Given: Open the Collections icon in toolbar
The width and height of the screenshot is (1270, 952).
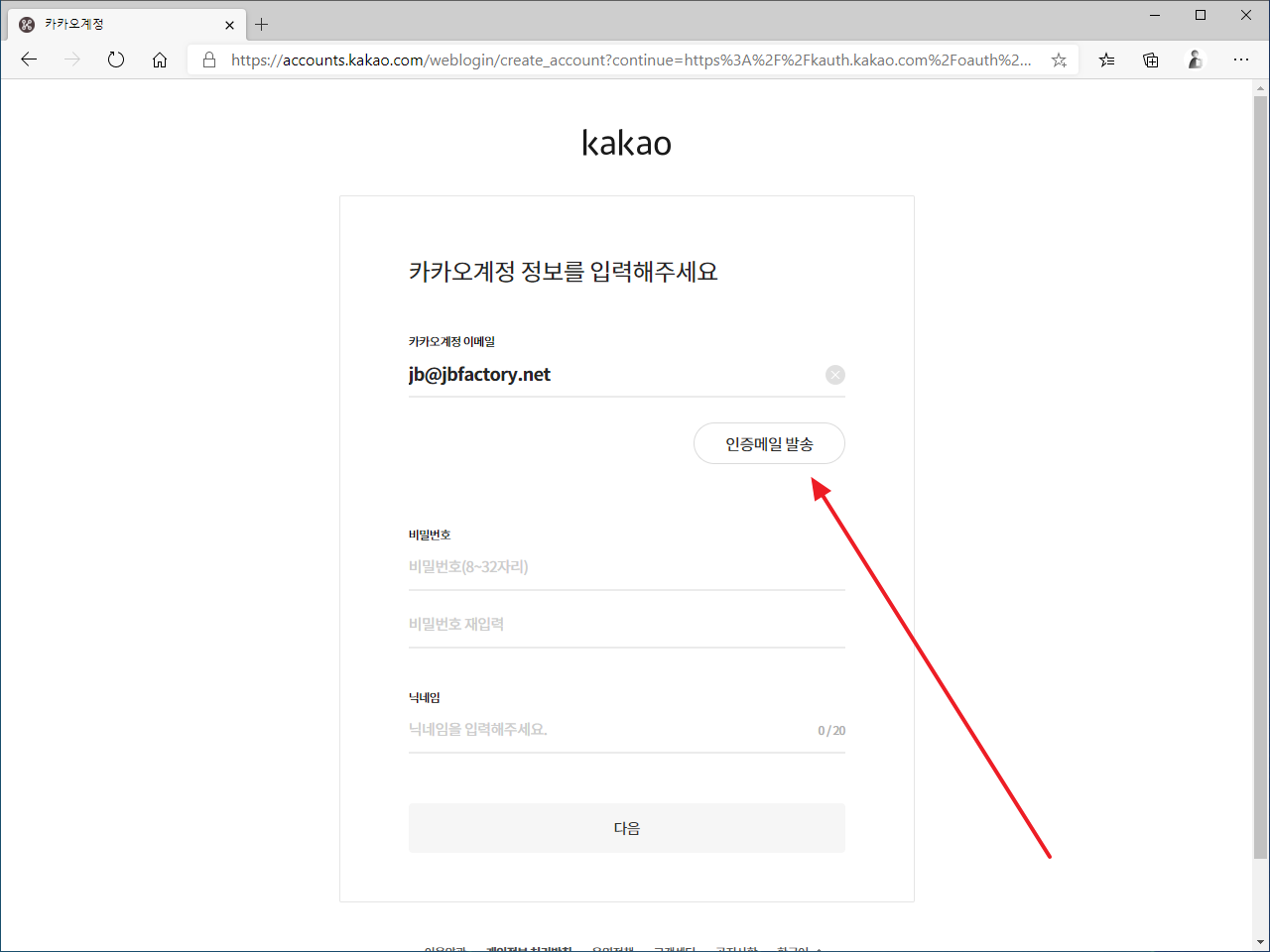Looking at the screenshot, I should click(1151, 59).
